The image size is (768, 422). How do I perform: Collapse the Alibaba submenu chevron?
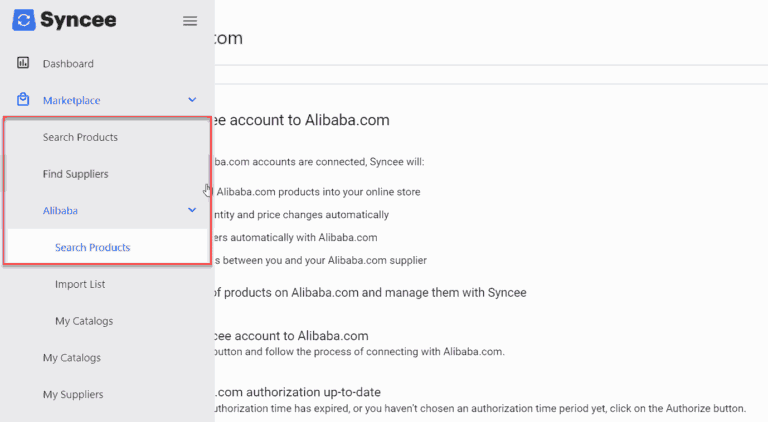coord(192,210)
